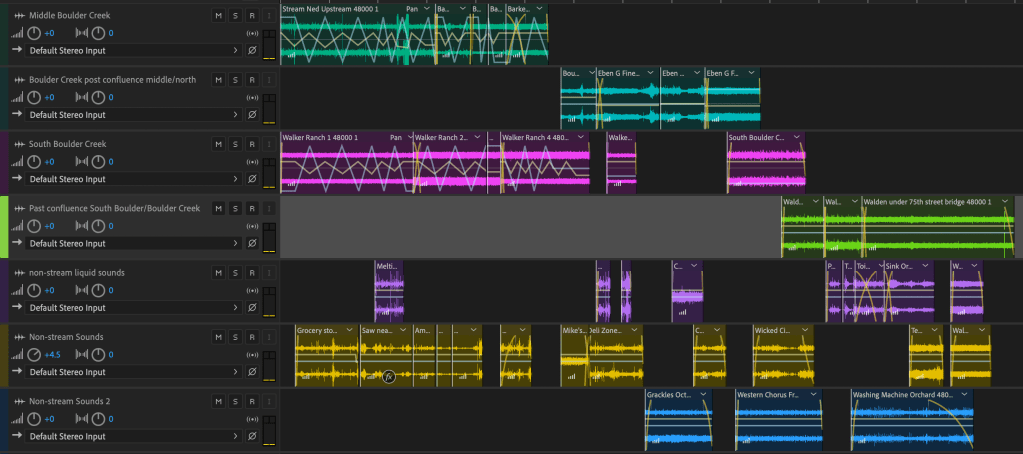
Task: Open input dropdown for Middle Boulder Creek
Action: [236, 50]
